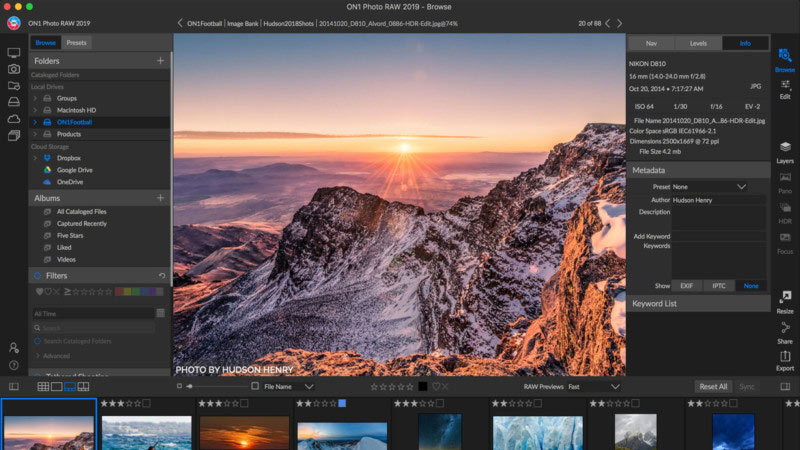Screen dimensions: 800x450
Task: Add a new album with plus icon
Action: pyautogui.click(x=160, y=198)
